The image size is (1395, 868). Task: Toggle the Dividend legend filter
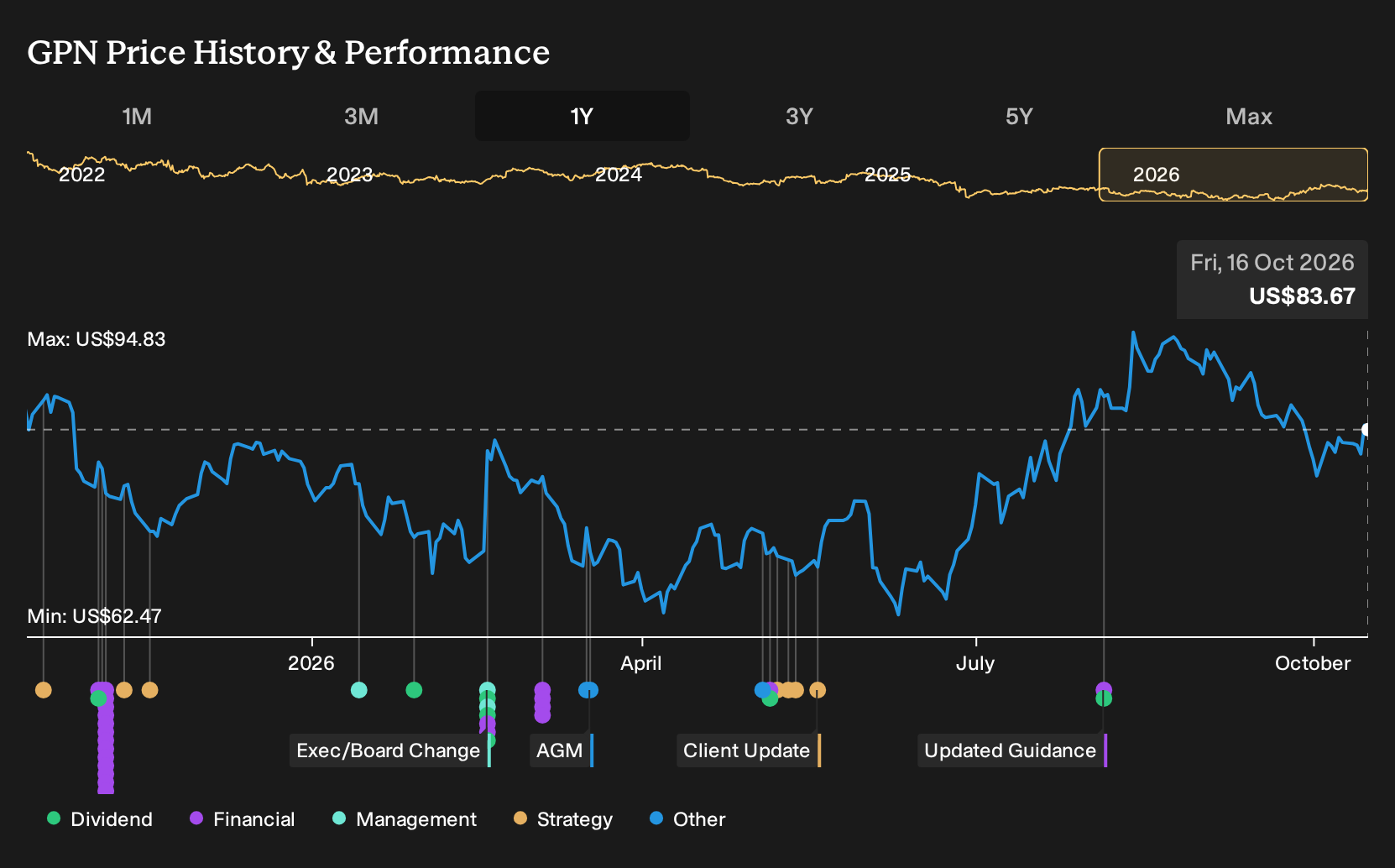pos(100,819)
